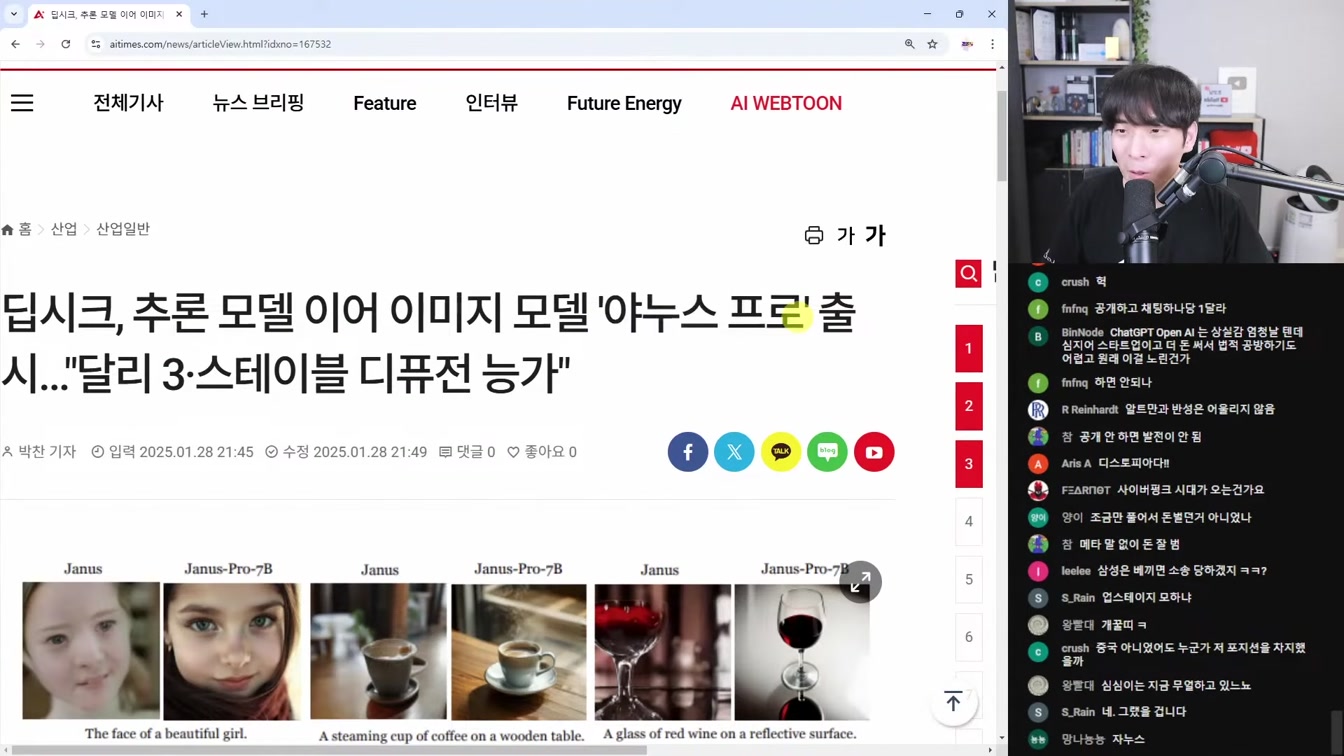
Task: Click chat user avatar for crush 헉
Action: pyautogui.click(x=1038, y=282)
